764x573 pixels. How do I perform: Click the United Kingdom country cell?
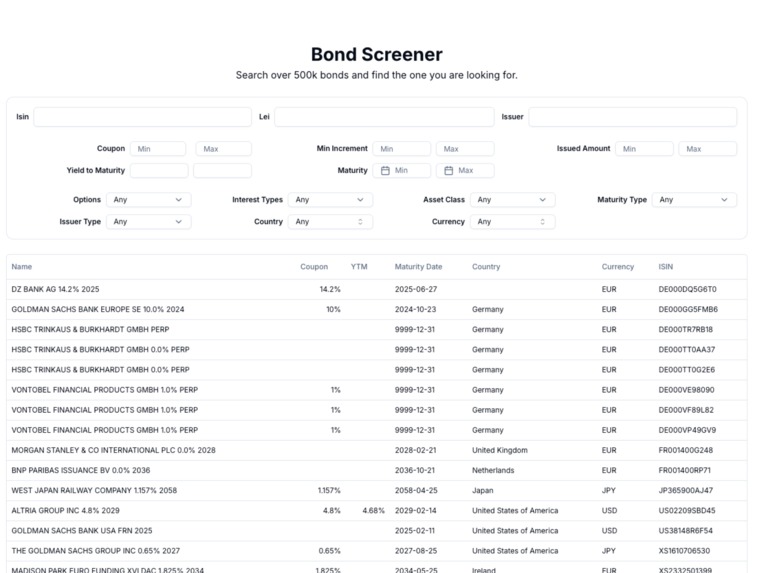499,450
